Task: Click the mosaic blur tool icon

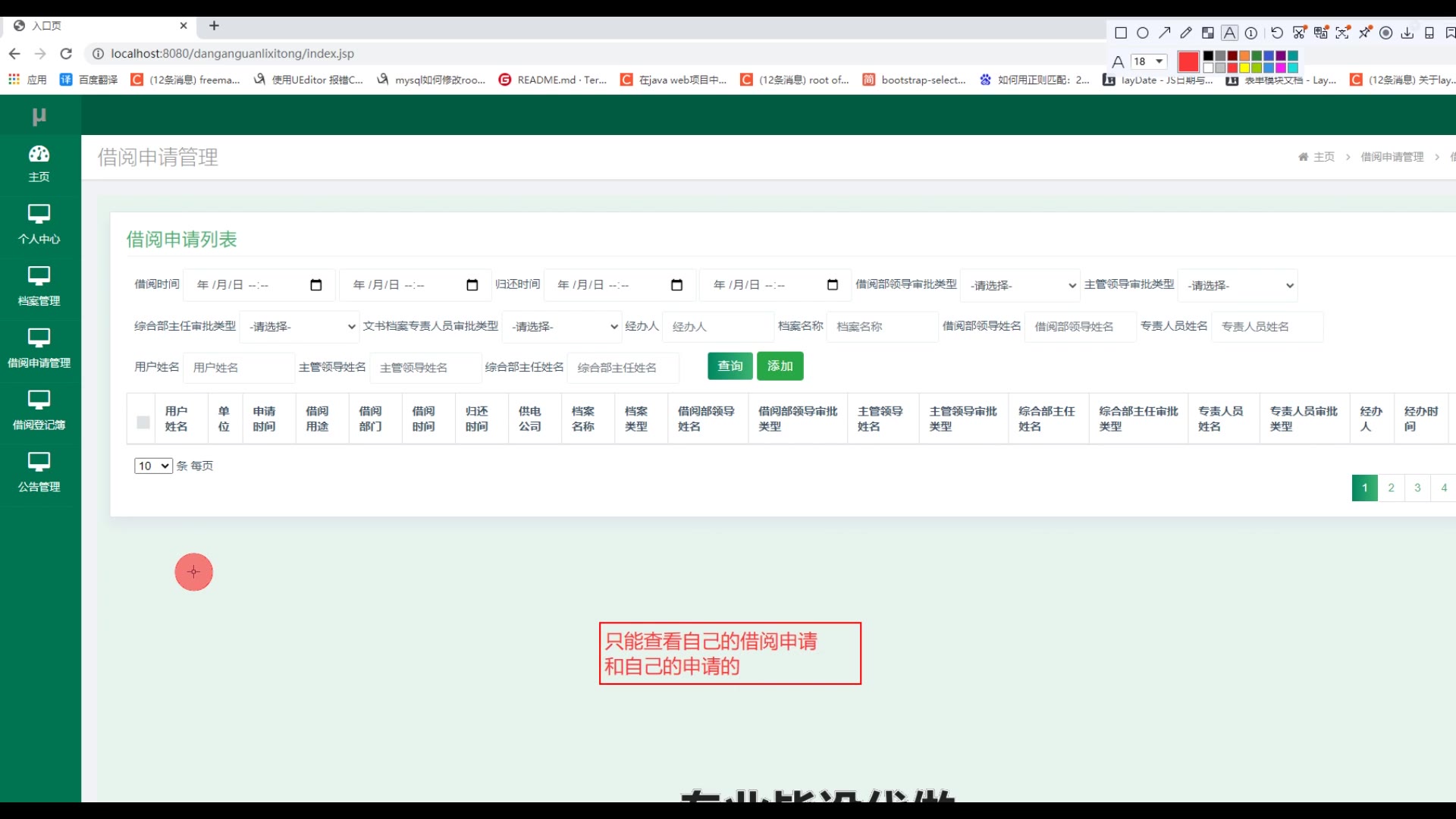Action: [x=1208, y=33]
